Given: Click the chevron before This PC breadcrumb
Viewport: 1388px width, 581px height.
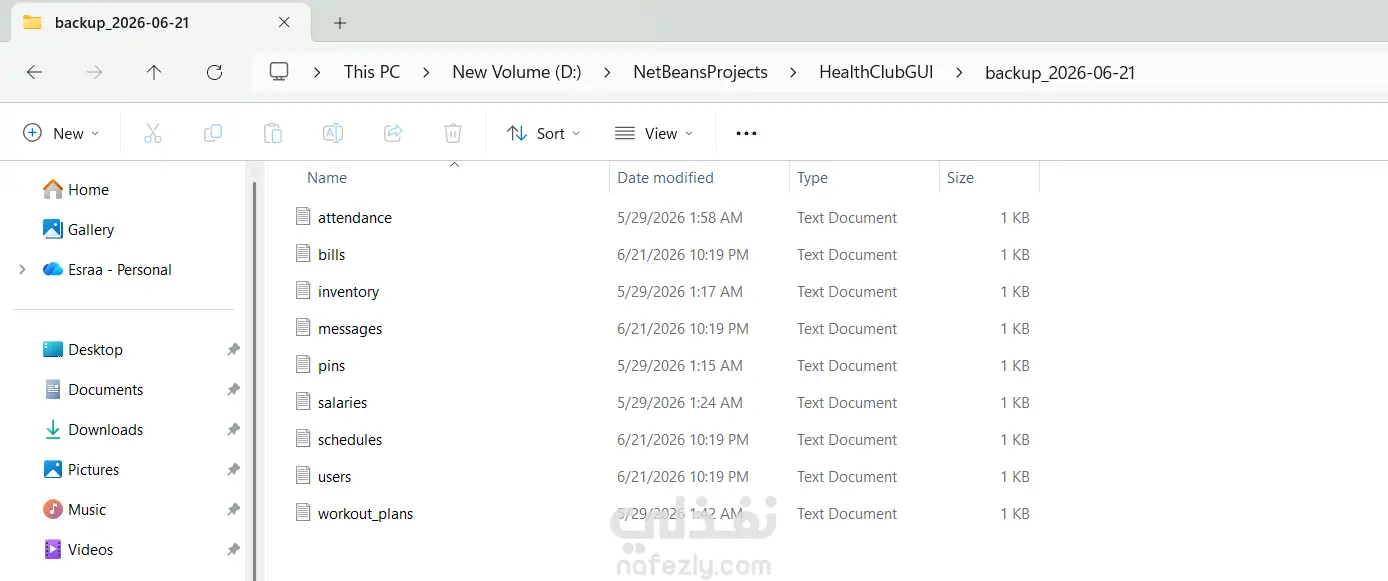Looking at the screenshot, I should 318,72.
